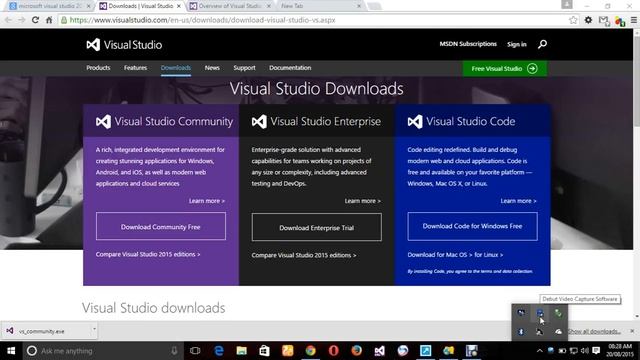Viewport: 640px width, 360px height.
Task: Open Google Chrome taskbar icon
Action: tap(310, 351)
